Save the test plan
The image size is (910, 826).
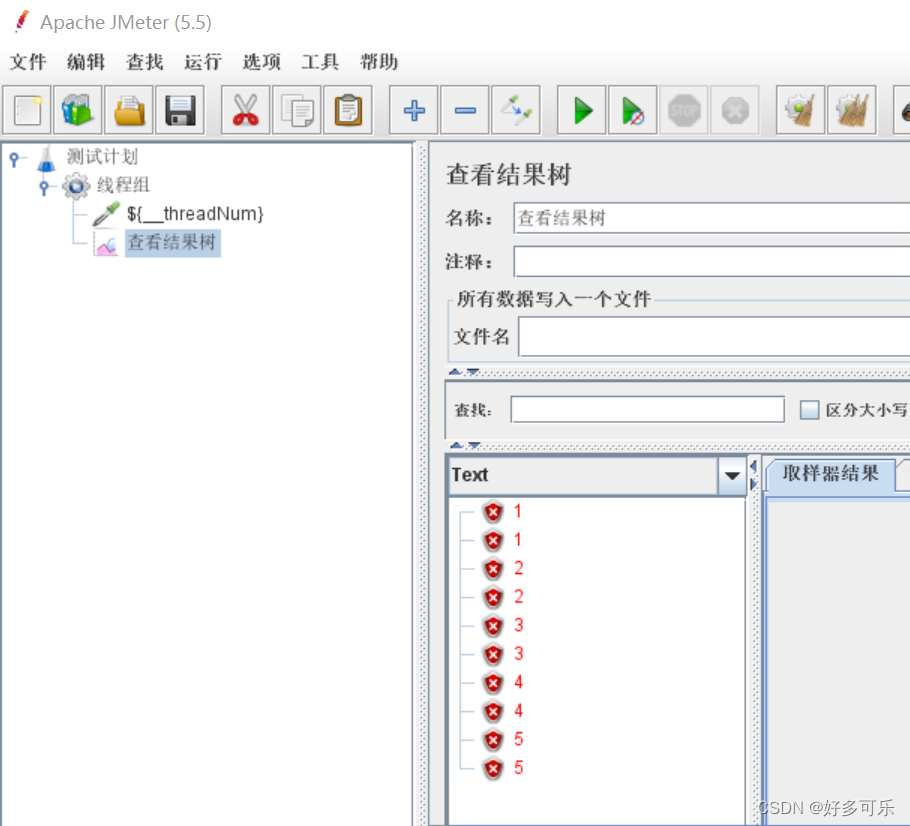179,110
